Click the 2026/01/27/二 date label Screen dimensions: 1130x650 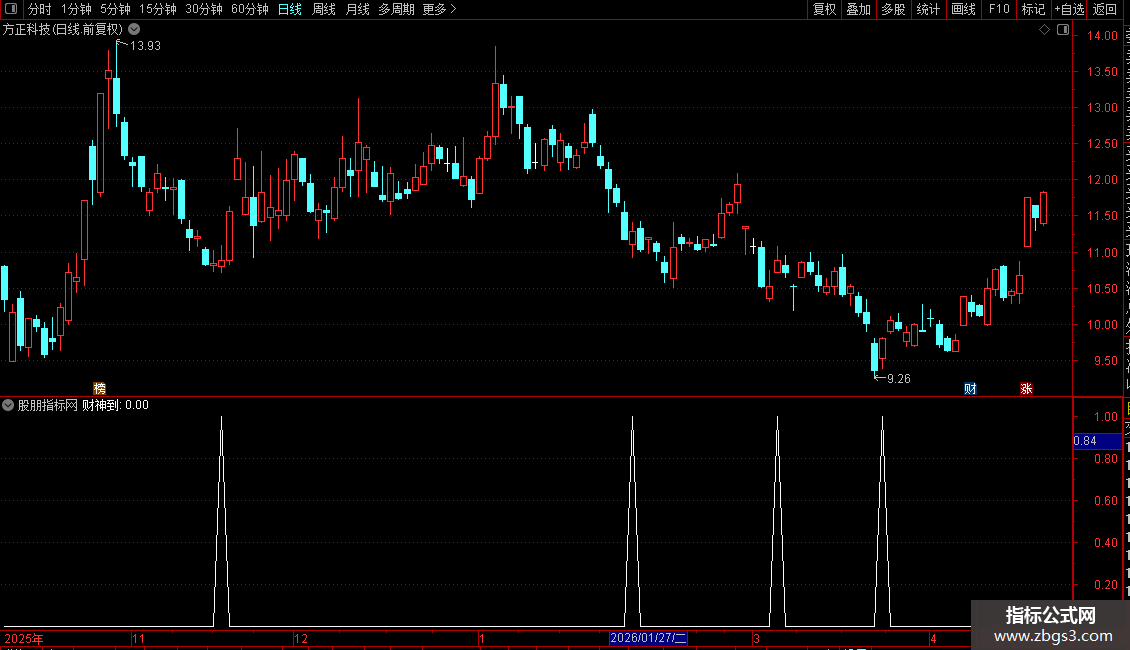pyautogui.click(x=648, y=638)
